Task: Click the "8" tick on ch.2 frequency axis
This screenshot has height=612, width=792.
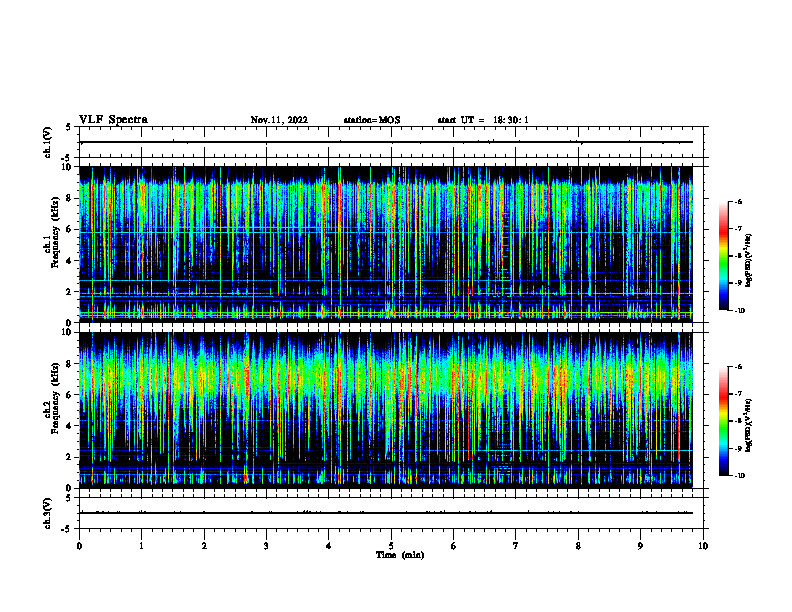Action: pos(70,364)
